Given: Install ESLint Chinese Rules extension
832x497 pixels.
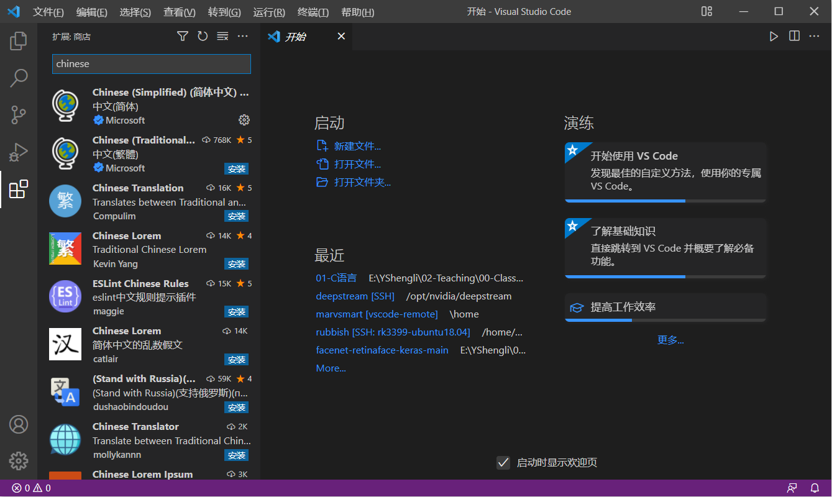Looking at the screenshot, I should tap(236, 311).
